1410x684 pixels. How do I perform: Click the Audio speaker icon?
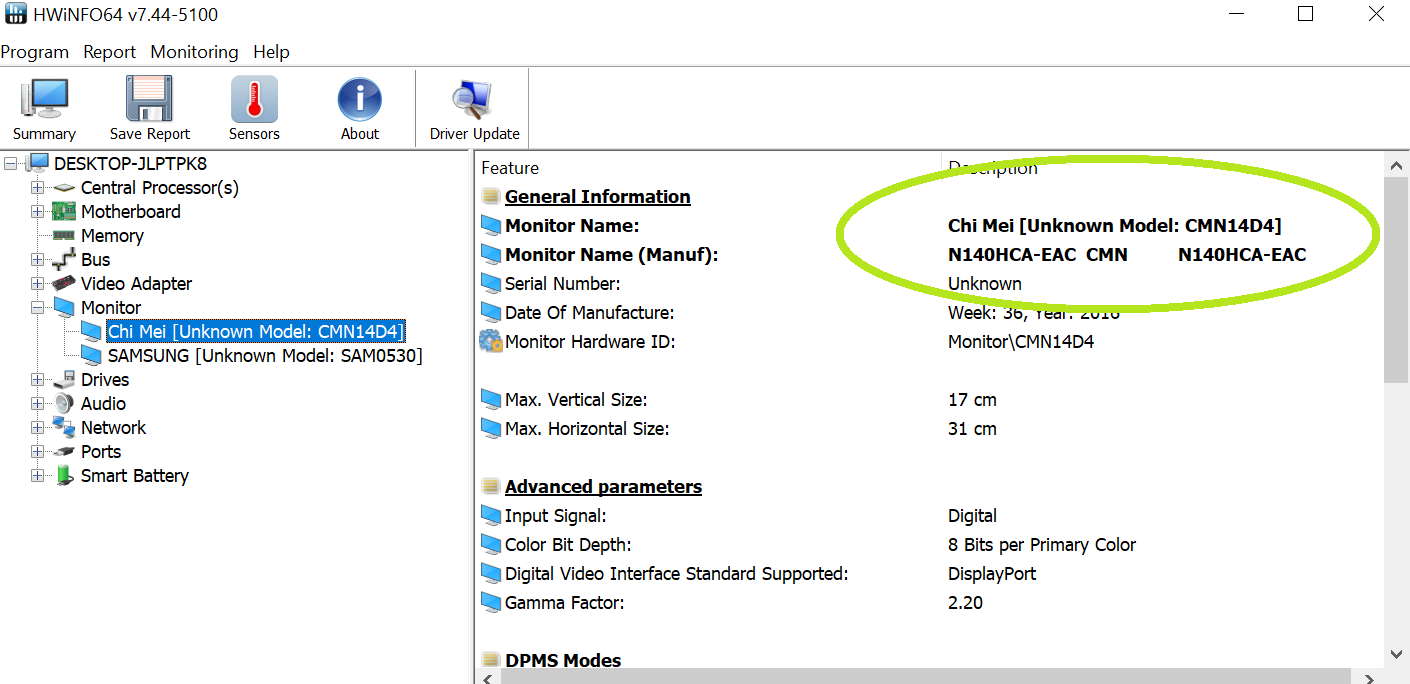coord(64,404)
